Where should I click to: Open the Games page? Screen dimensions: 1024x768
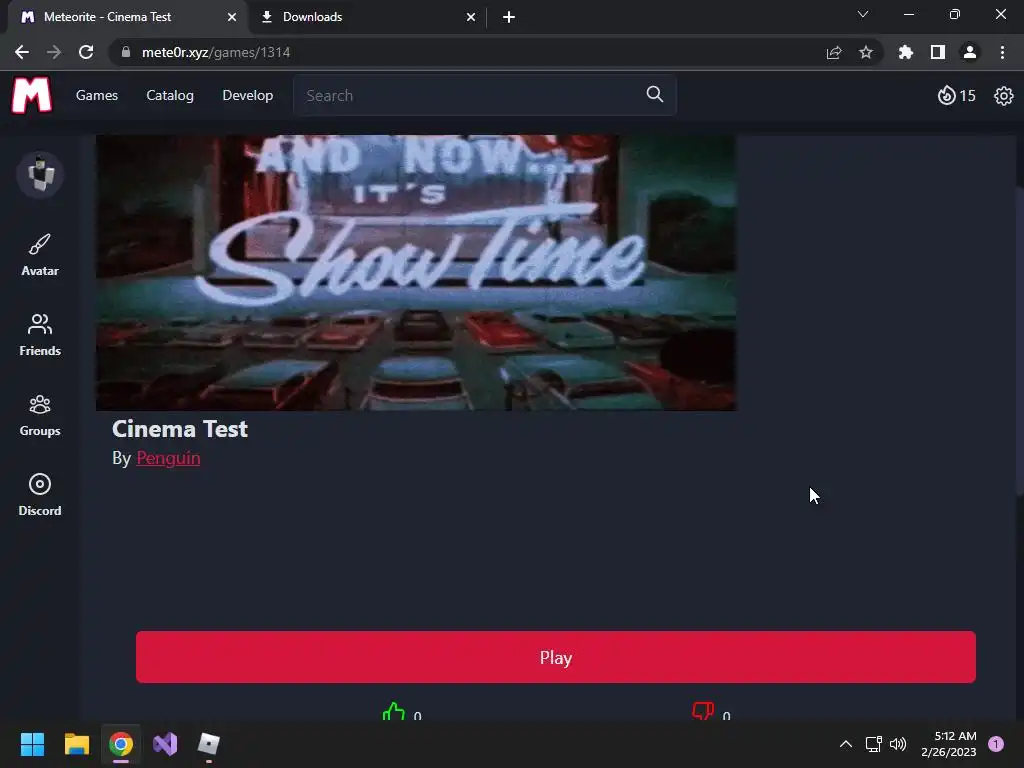97,95
